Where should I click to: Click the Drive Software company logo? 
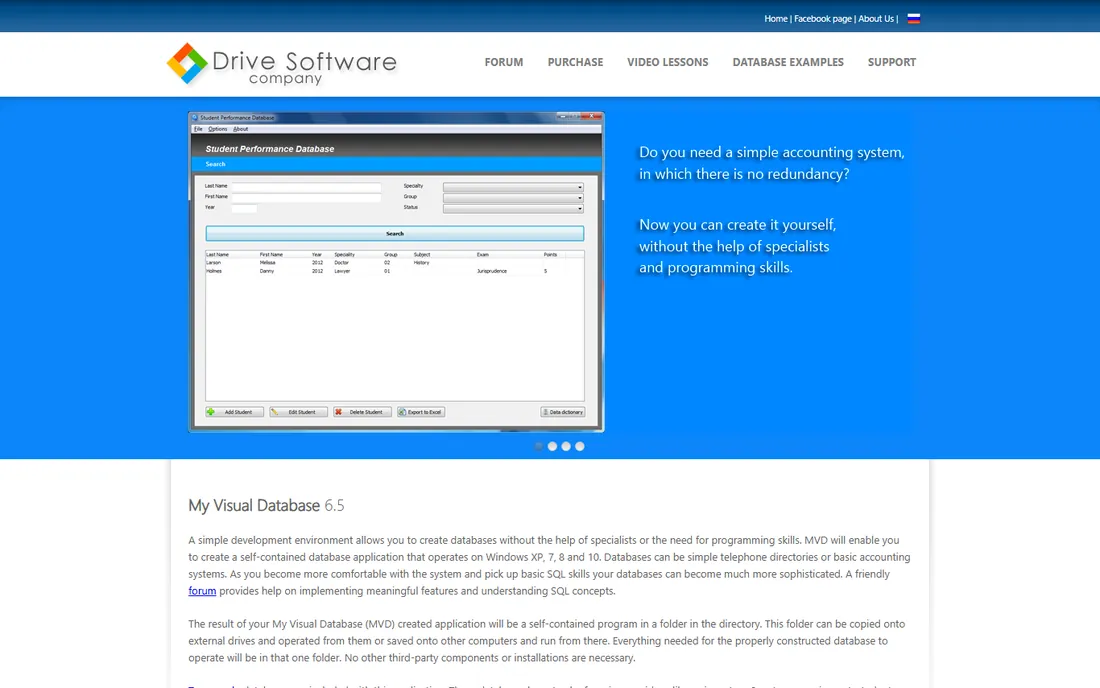point(282,64)
